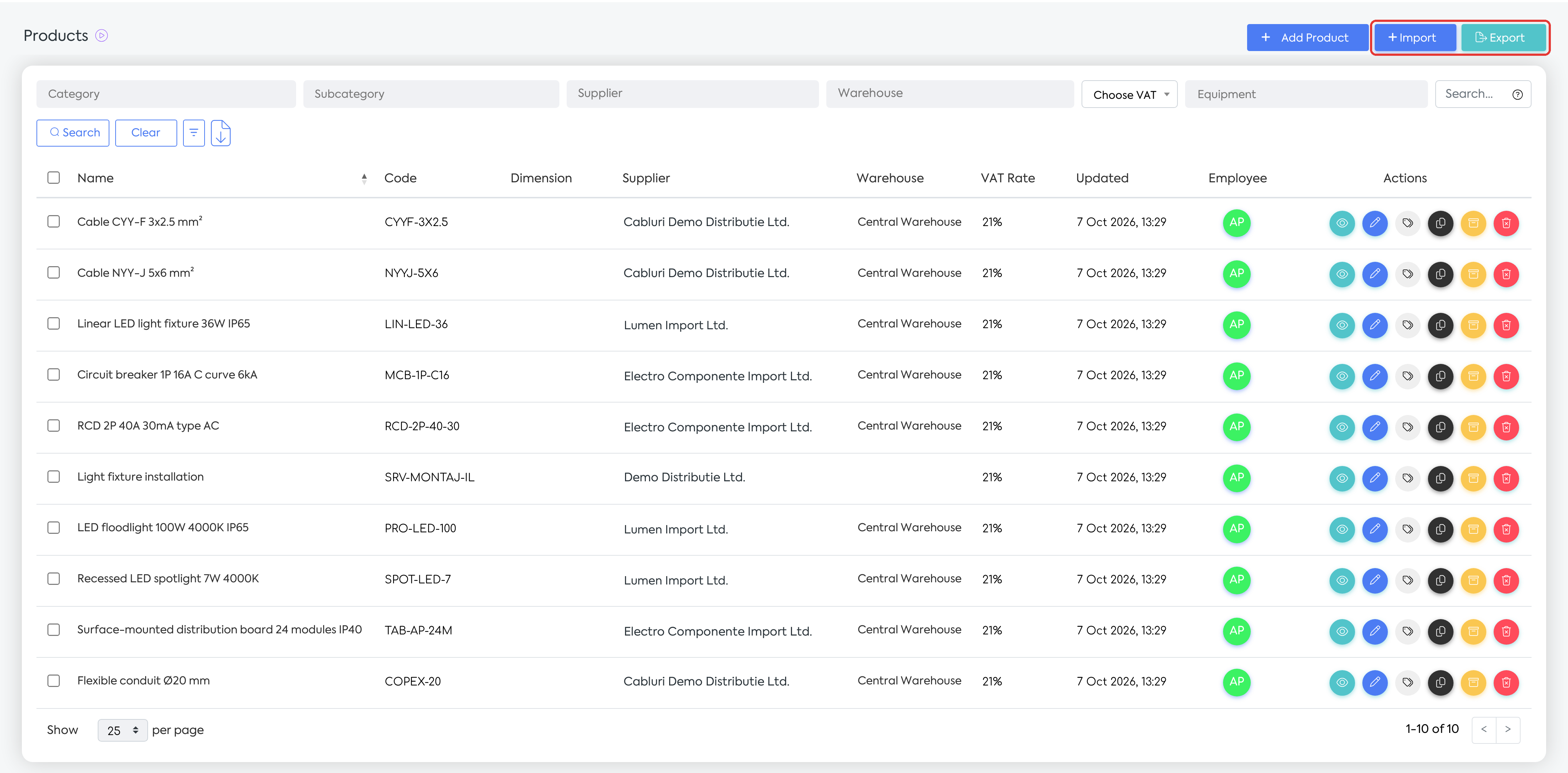Tick the Flexible conduit row checkbox
1568x773 pixels.
[54, 680]
